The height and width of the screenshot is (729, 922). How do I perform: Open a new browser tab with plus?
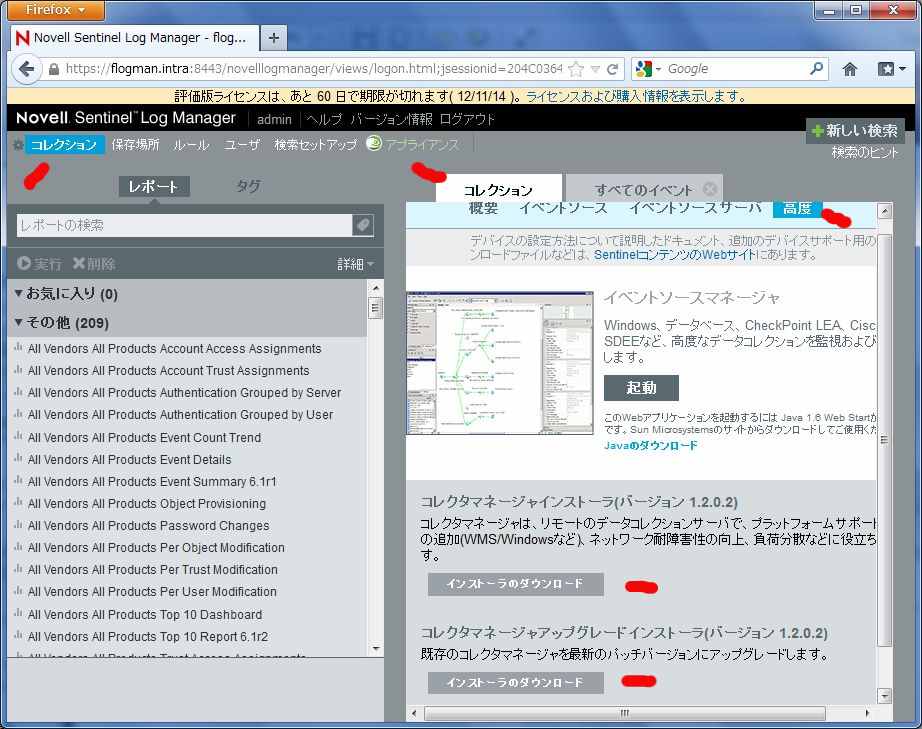coord(273,38)
